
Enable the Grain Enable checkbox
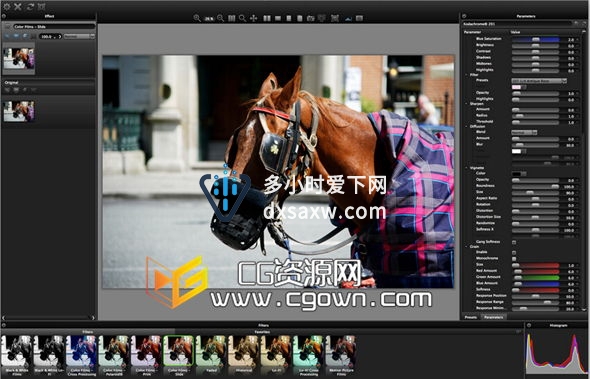pos(514,253)
